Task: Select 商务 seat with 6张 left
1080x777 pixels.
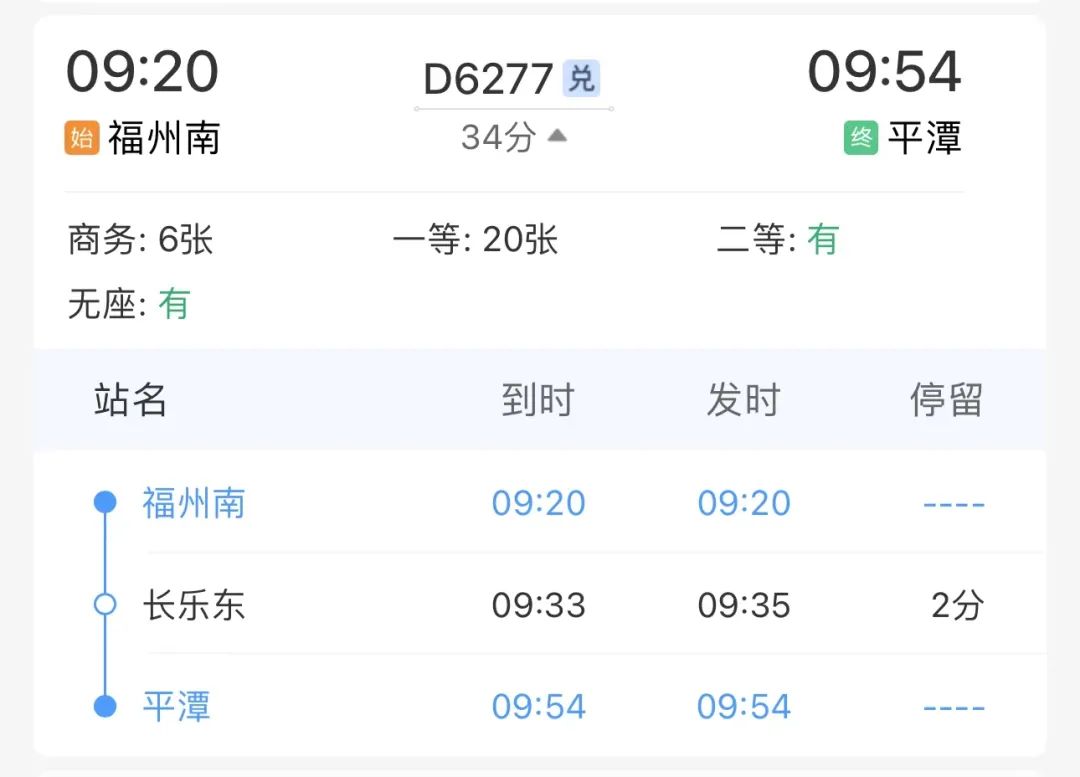Action: pyautogui.click(x=140, y=240)
